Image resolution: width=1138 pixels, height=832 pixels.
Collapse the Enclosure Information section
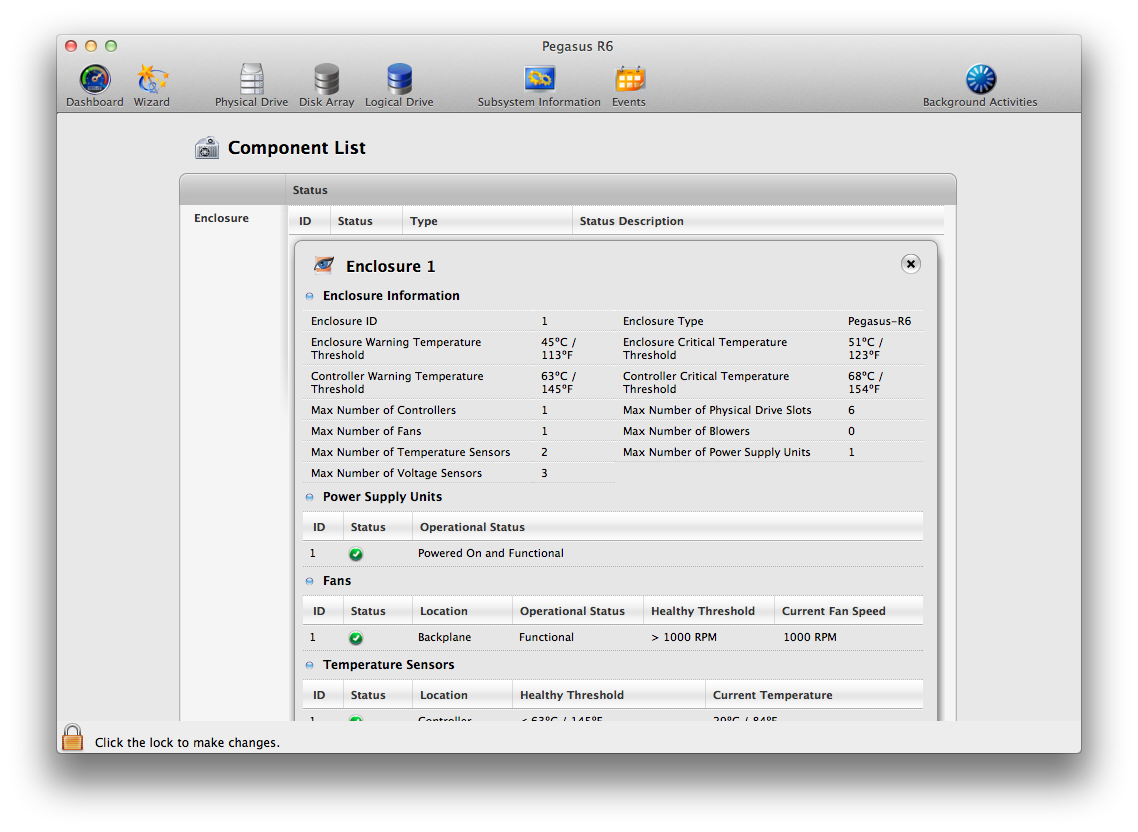310,296
